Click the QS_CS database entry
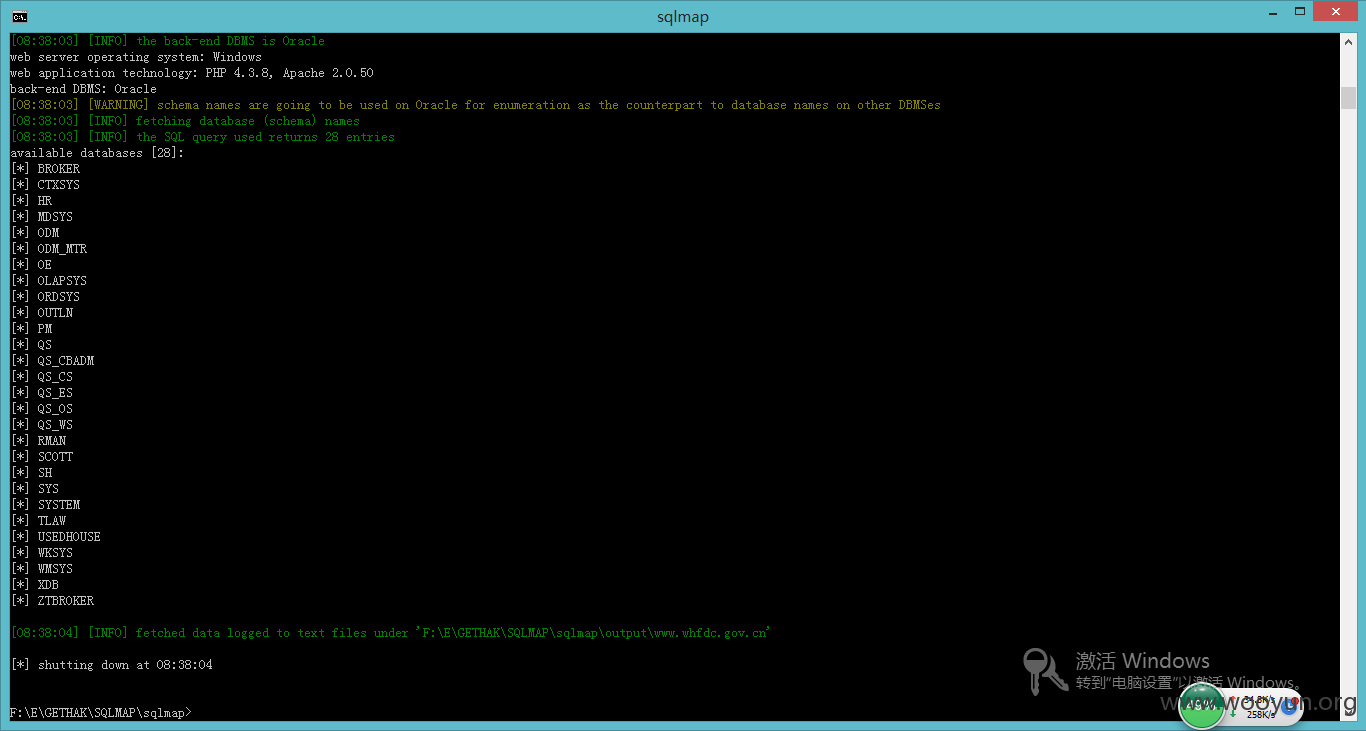The width and height of the screenshot is (1366, 731). 42,377
